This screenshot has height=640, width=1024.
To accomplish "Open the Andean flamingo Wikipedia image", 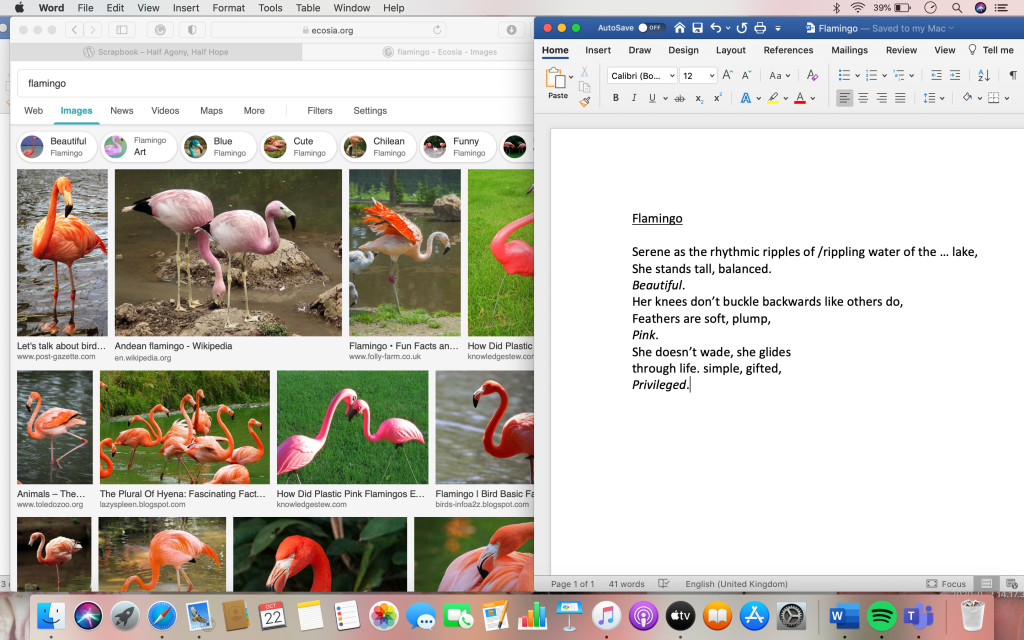I will (x=228, y=252).
